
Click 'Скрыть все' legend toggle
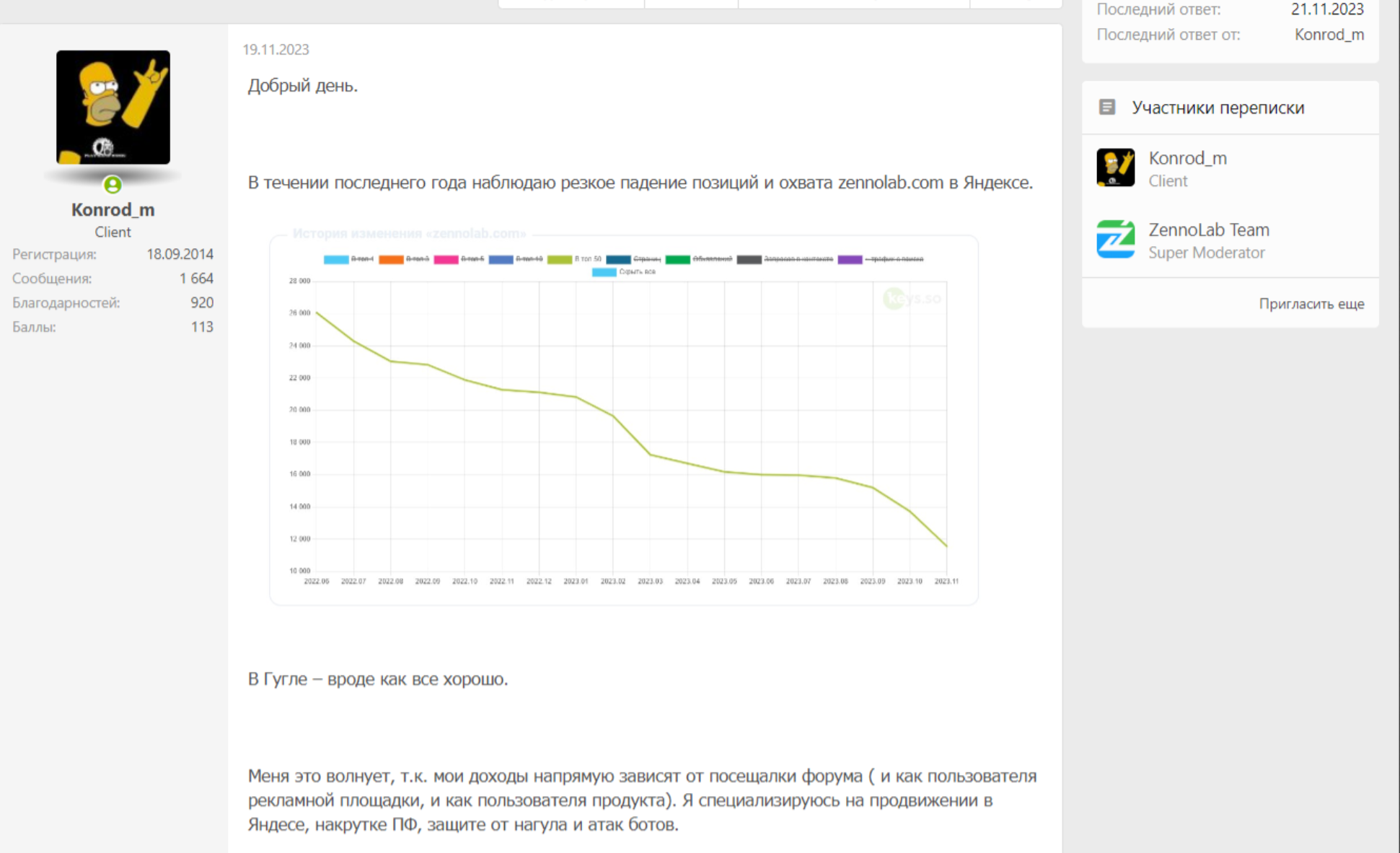624,272
